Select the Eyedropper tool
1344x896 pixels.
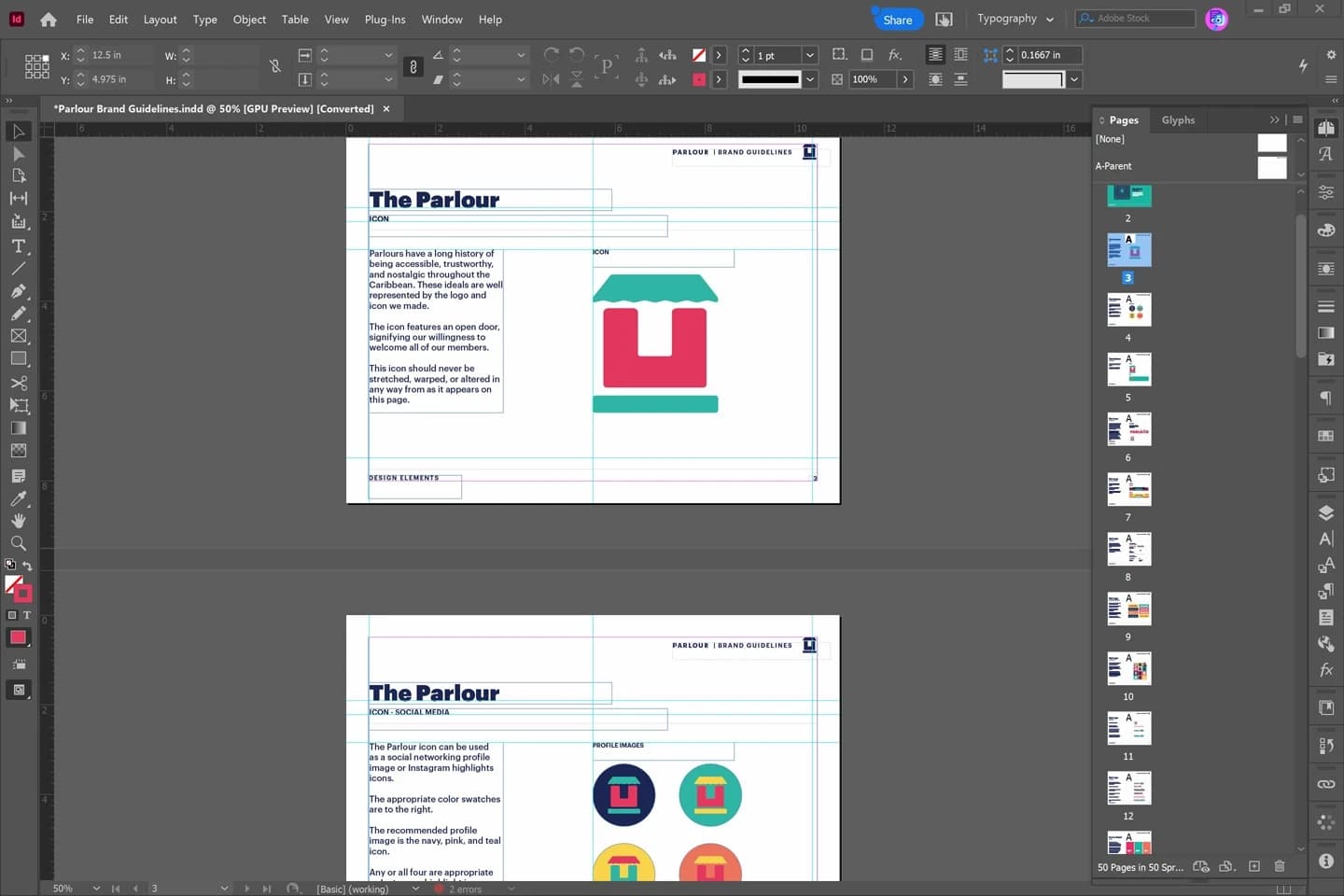pyautogui.click(x=18, y=498)
